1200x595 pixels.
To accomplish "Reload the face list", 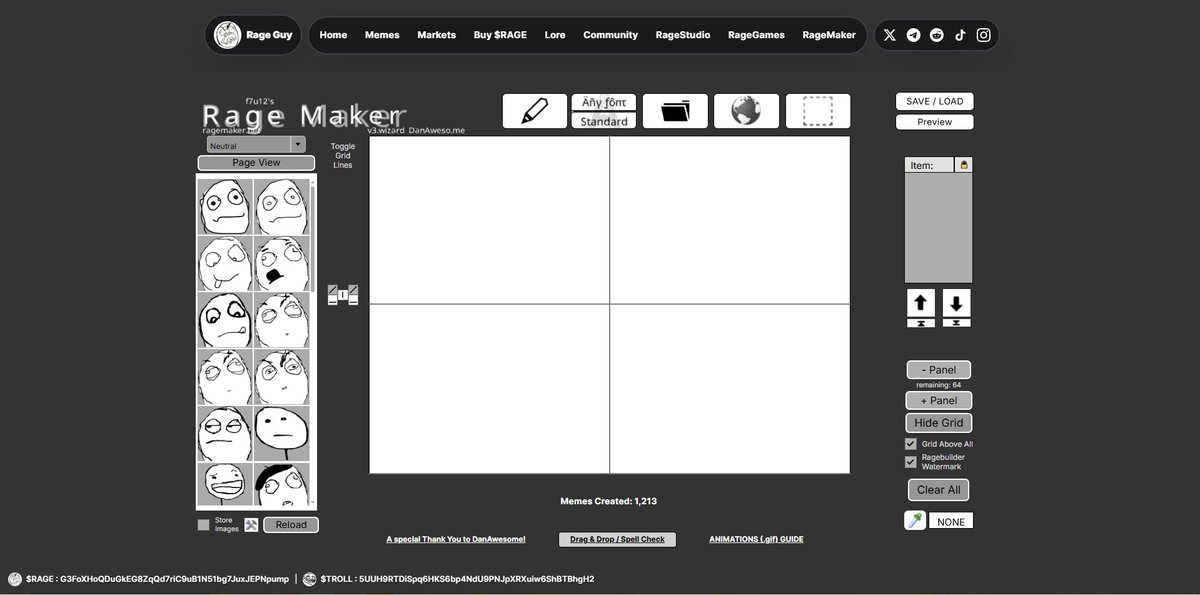I will pos(291,525).
